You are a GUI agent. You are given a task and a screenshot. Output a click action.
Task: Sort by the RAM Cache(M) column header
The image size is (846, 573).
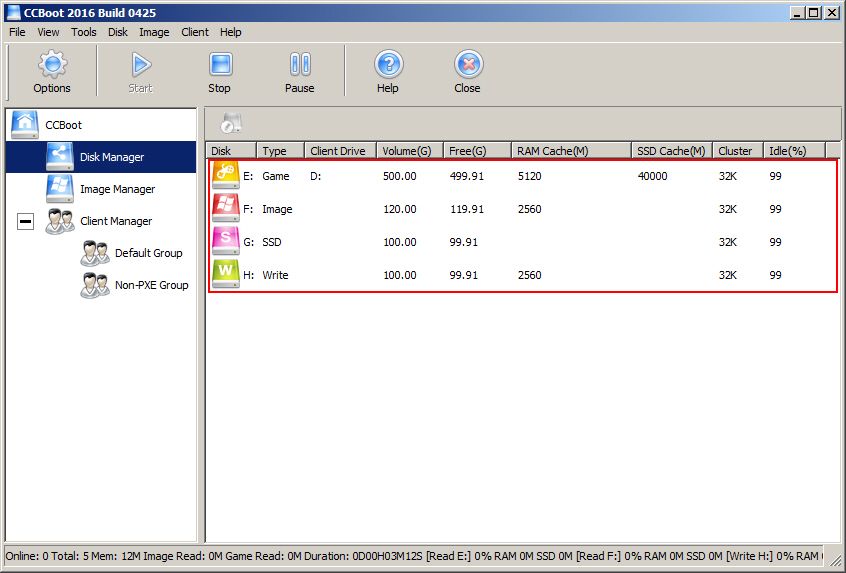(x=571, y=151)
